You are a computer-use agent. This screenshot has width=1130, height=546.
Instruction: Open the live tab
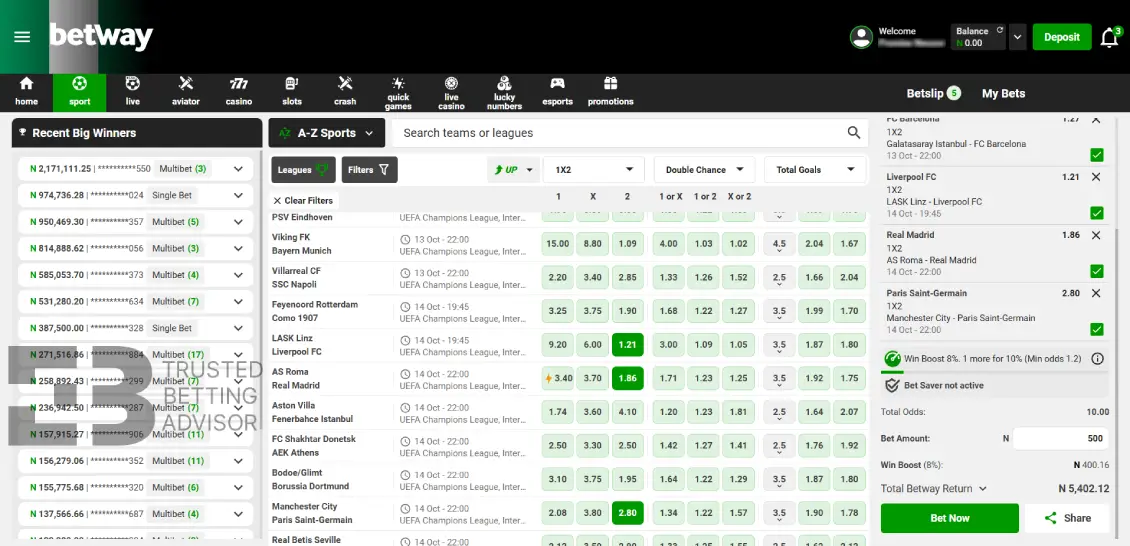tap(133, 92)
